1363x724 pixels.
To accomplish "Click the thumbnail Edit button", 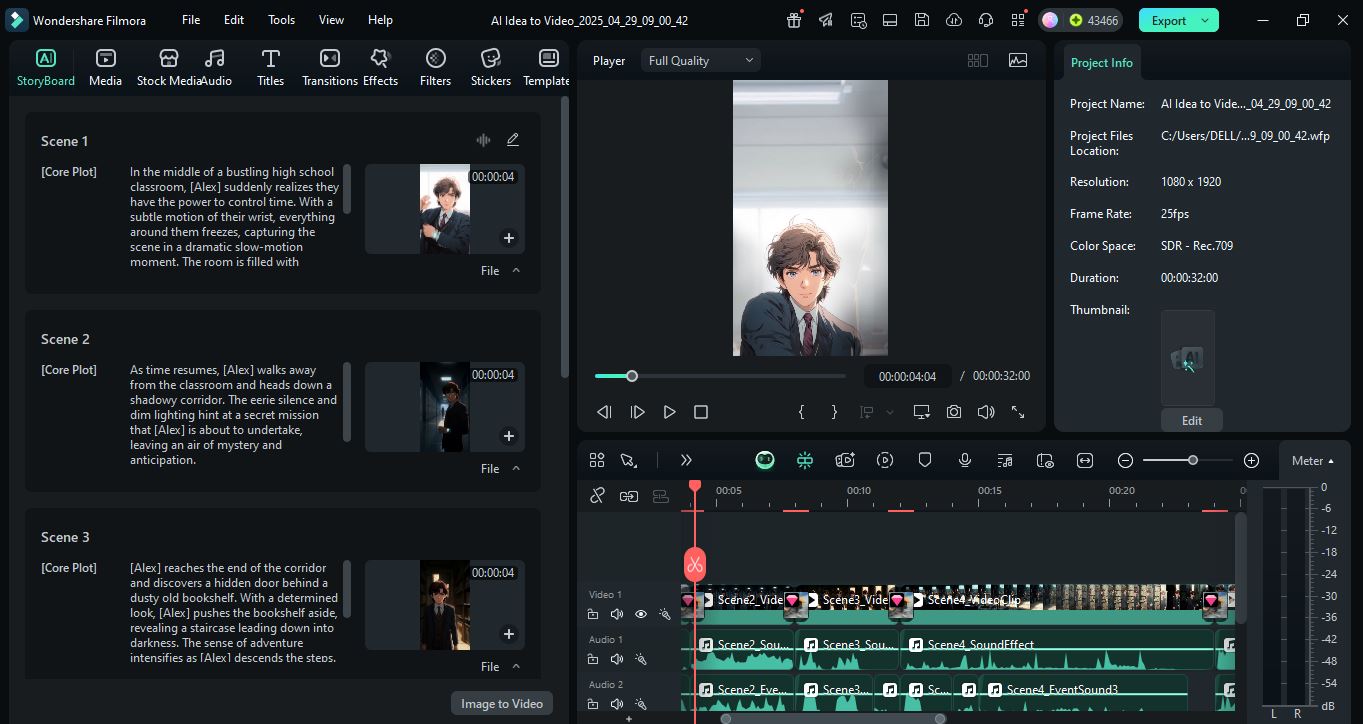I will [1192, 420].
